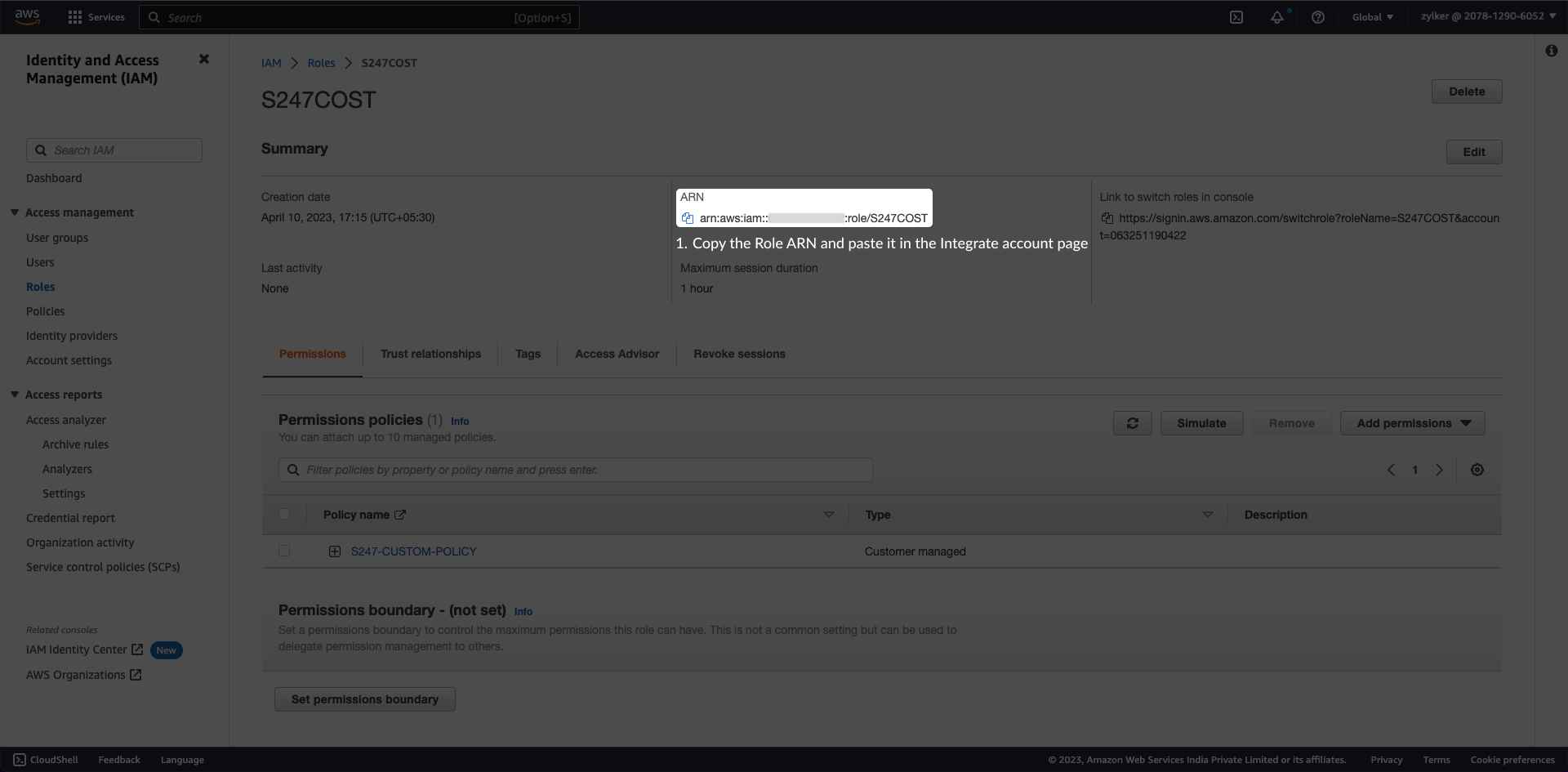Viewport: 1568px width, 772px height.
Task: Click Language in the footer
Action: [182, 760]
